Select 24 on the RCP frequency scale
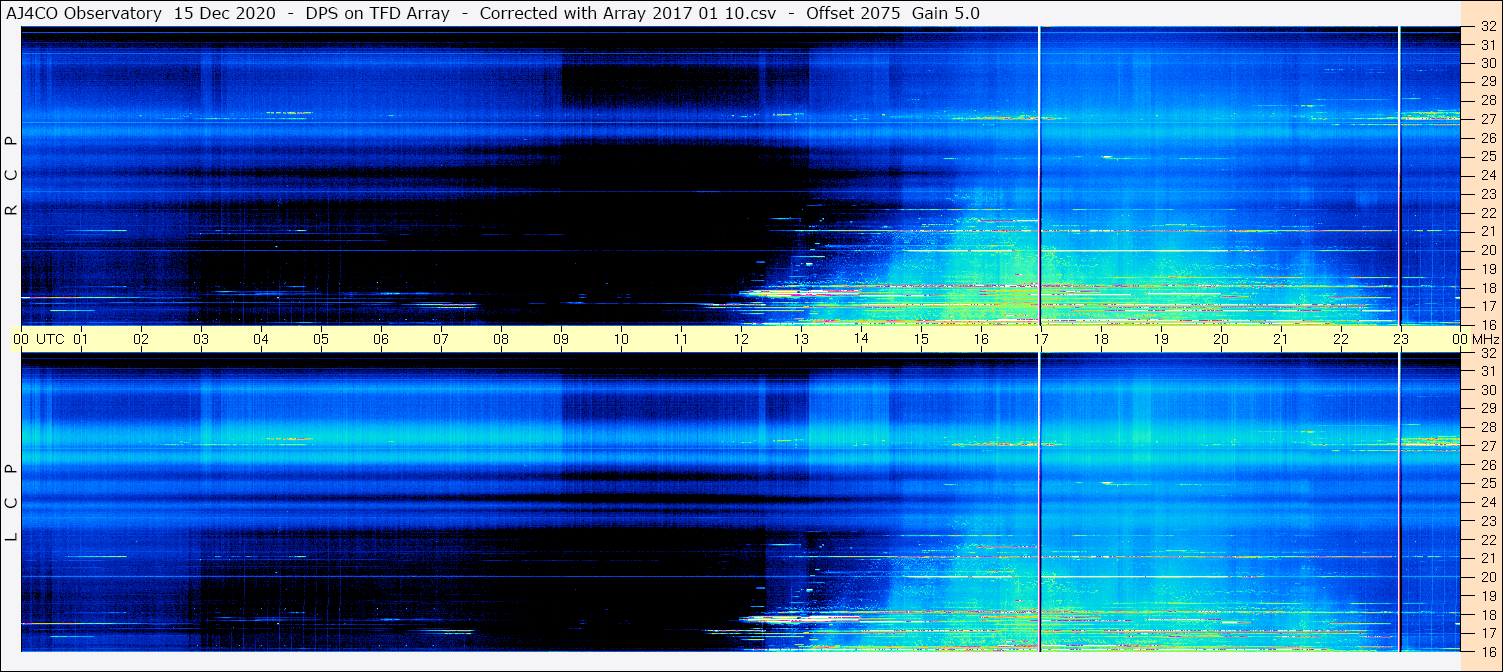 (1487, 175)
